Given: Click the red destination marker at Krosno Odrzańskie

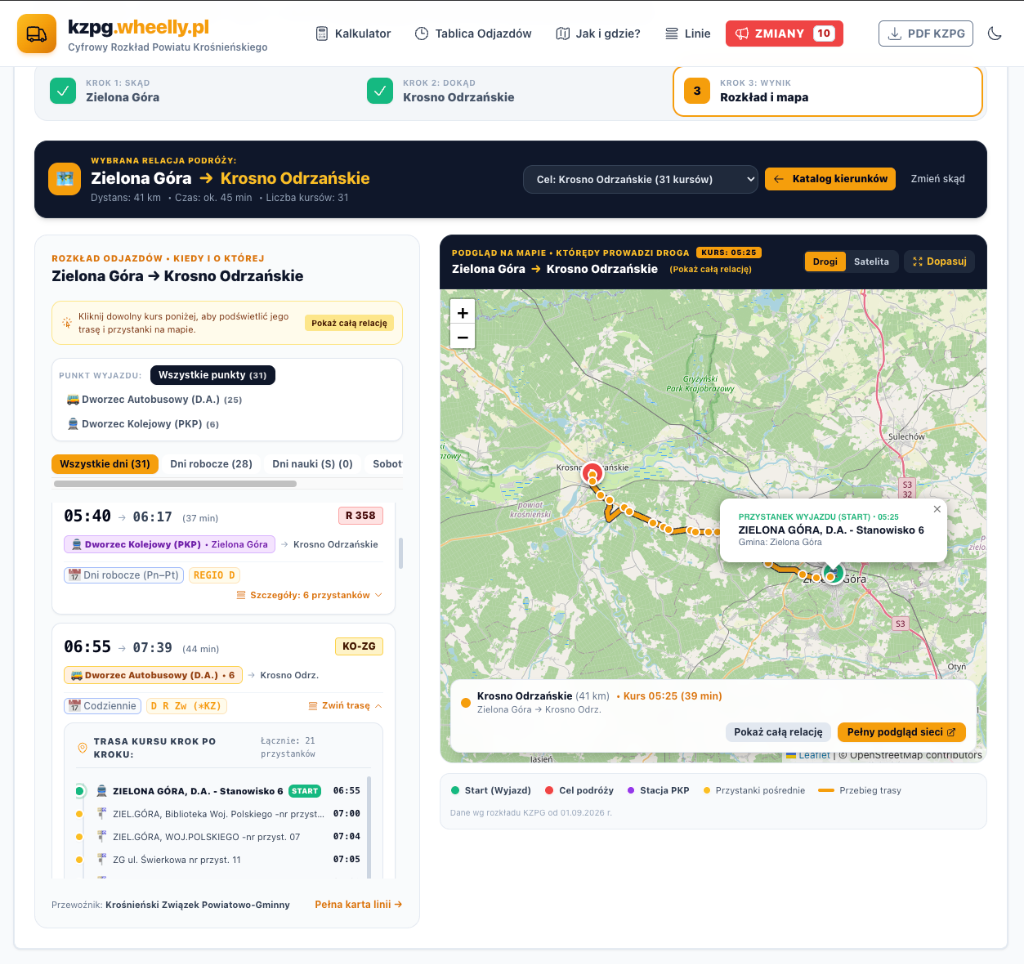Looking at the screenshot, I should pyautogui.click(x=592, y=474).
